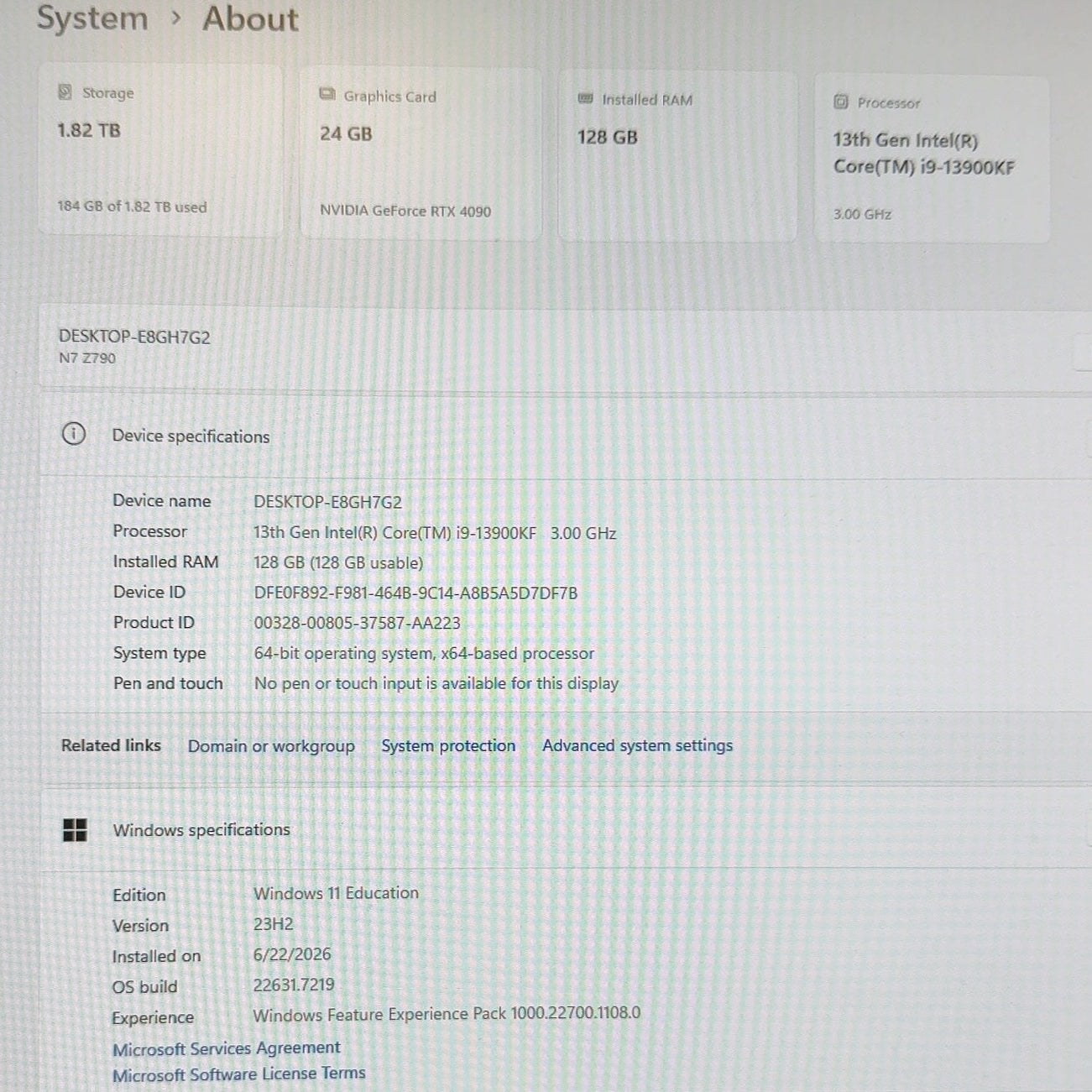Select 'No pen or touch input' value

point(436,683)
